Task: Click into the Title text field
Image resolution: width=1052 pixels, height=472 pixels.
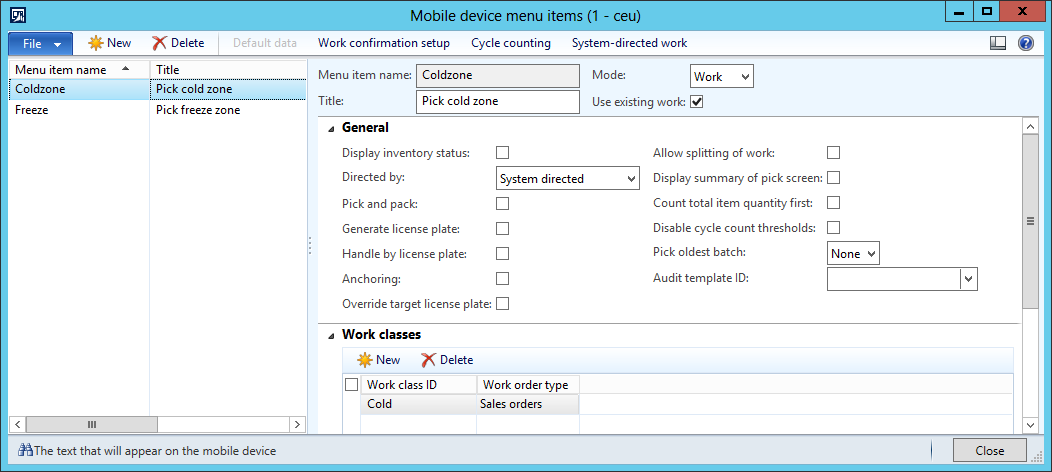Action: tap(497, 101)
